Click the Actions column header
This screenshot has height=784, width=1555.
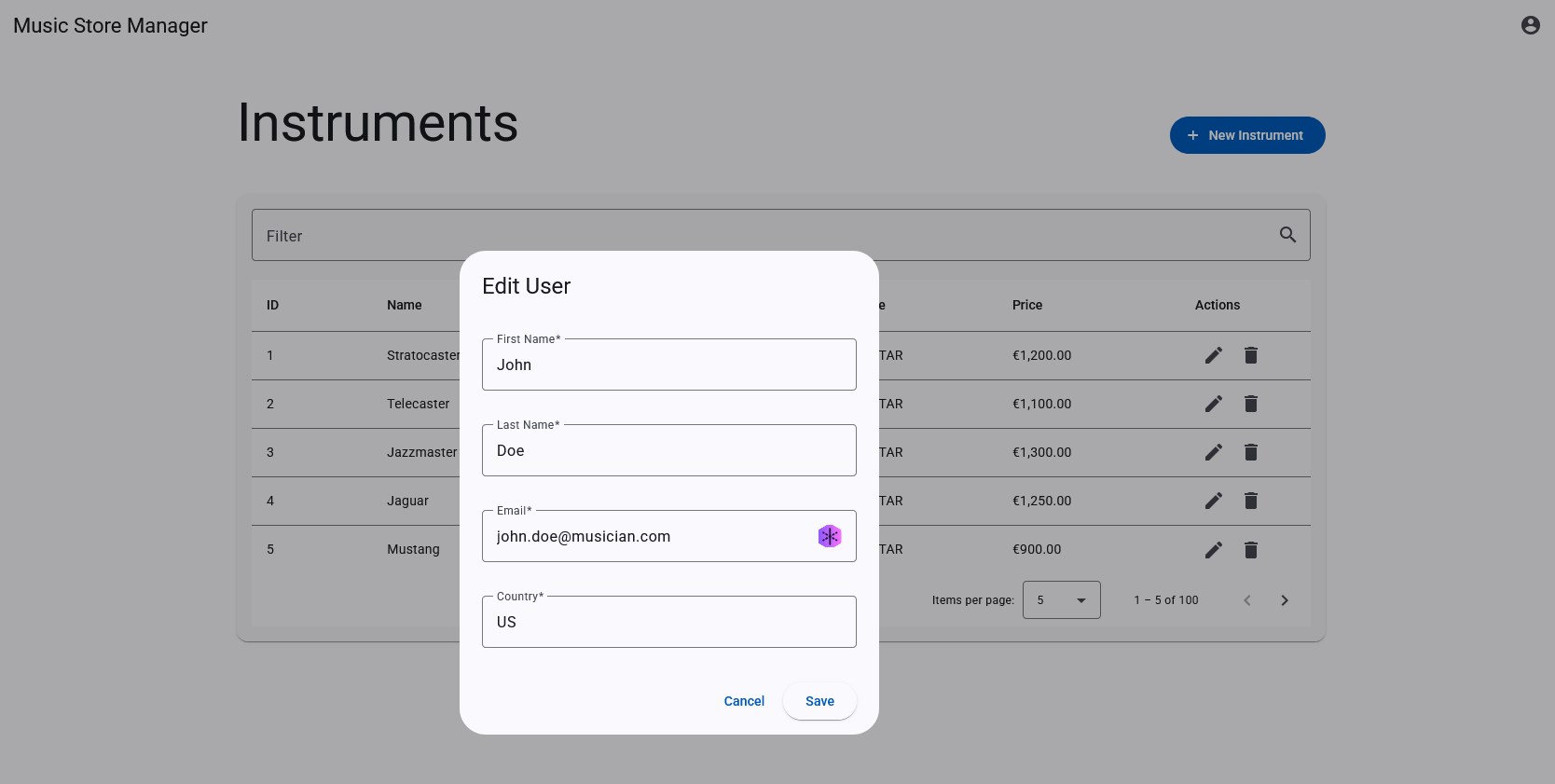point(1218,305)
